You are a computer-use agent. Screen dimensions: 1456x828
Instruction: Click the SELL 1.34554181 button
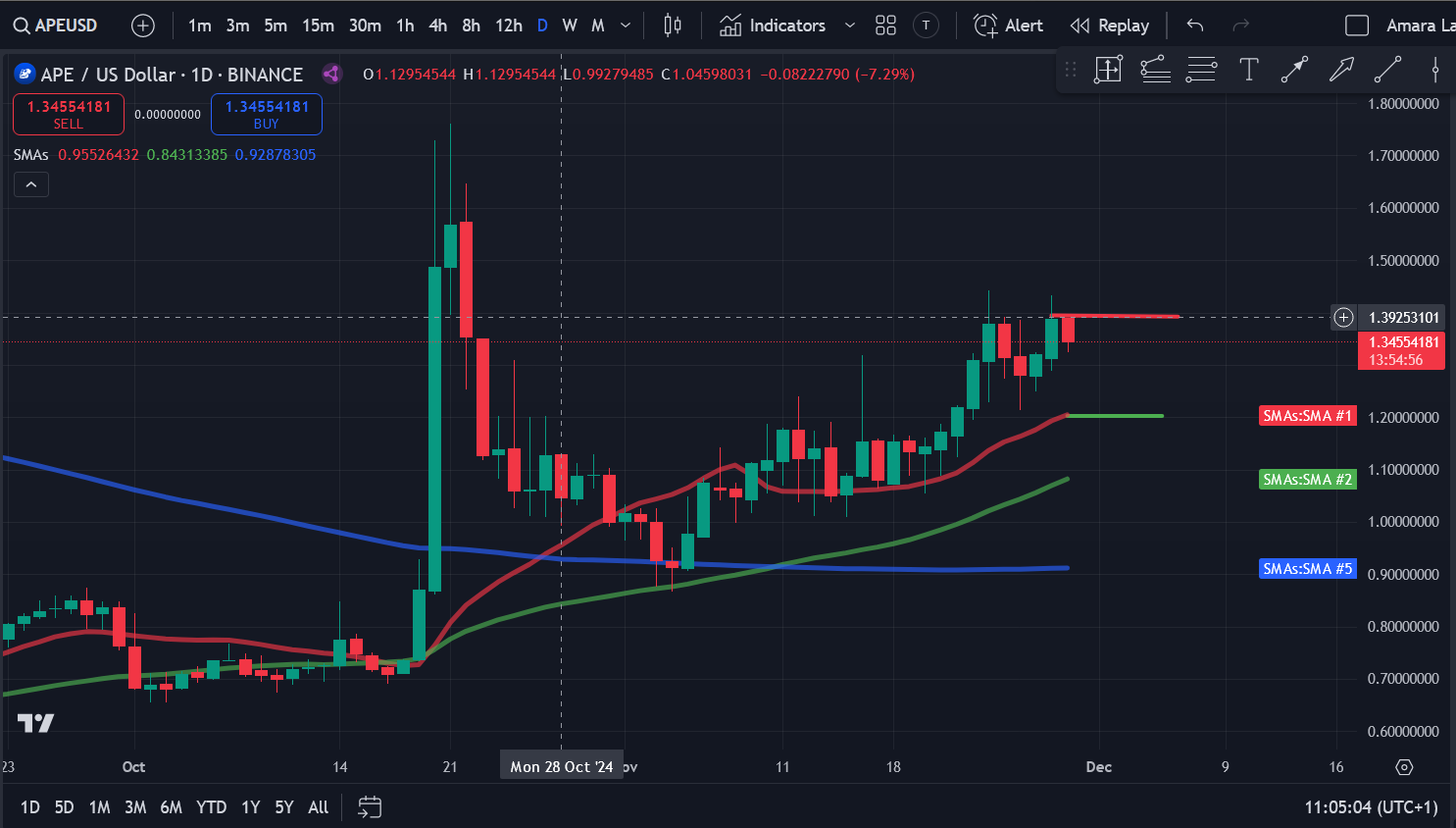[69, 114]
